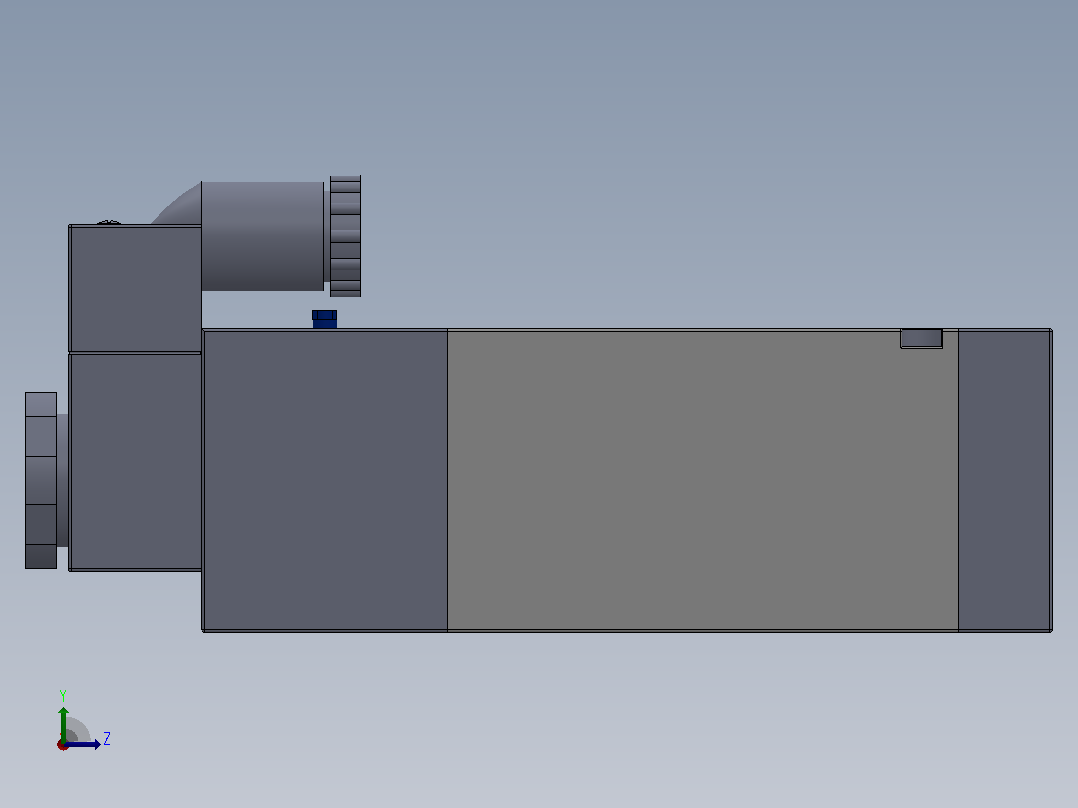
Task: Click the green Y axis of triad
Action: (x=63, y=724)
